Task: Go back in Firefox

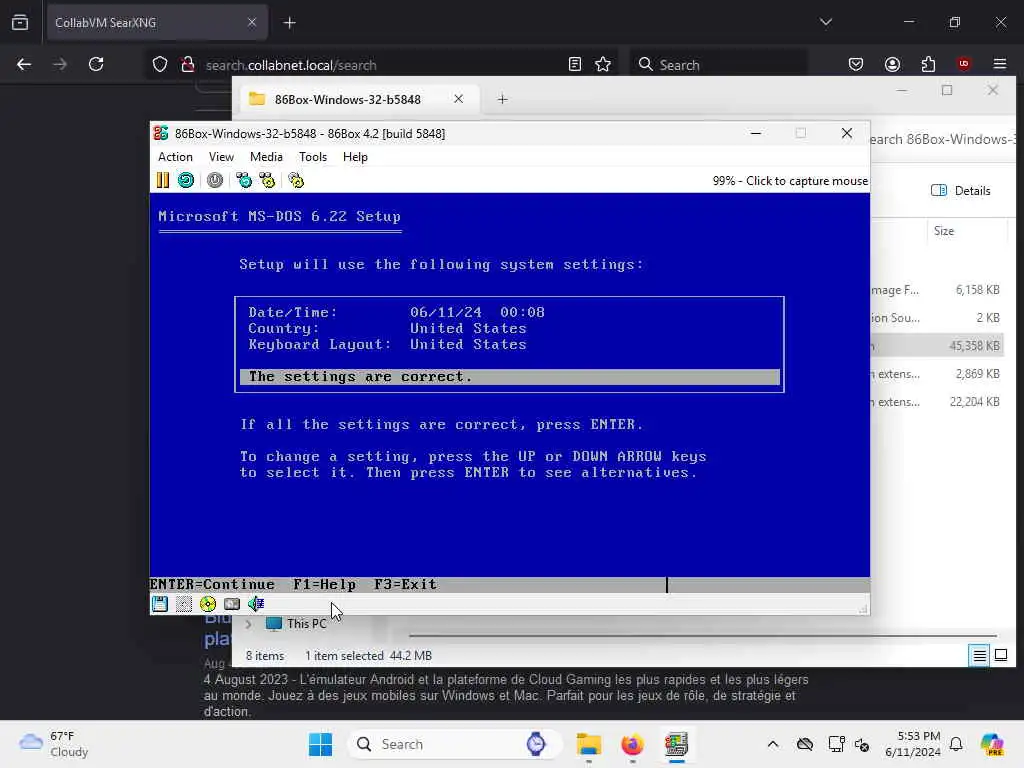Action: click(x=24, y=64)
